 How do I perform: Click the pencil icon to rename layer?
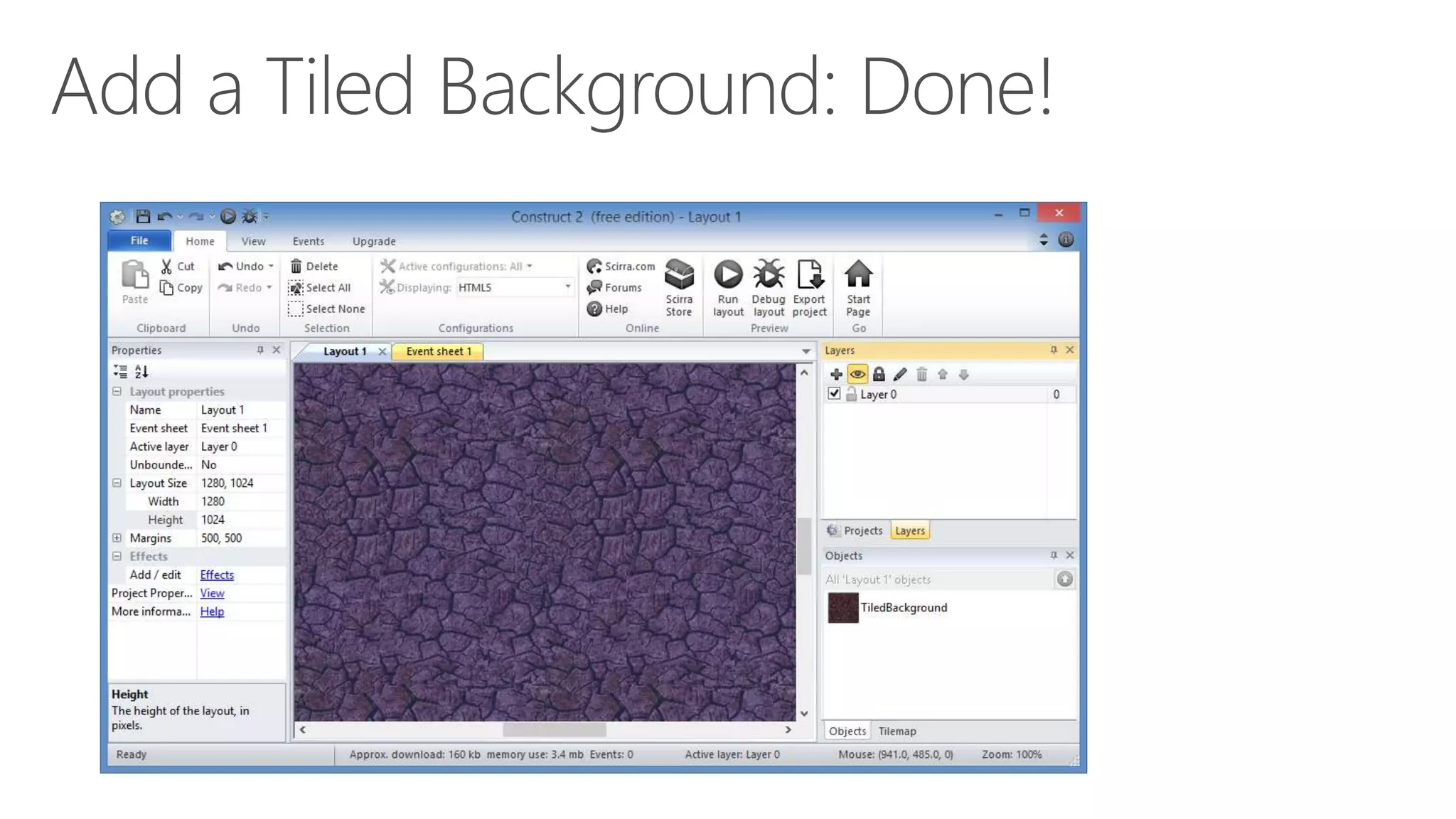point(900,374)
